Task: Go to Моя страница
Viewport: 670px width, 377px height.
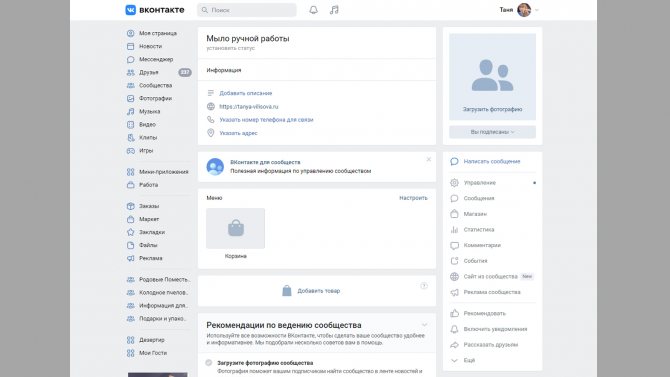Action: click(x=158, y=33)
